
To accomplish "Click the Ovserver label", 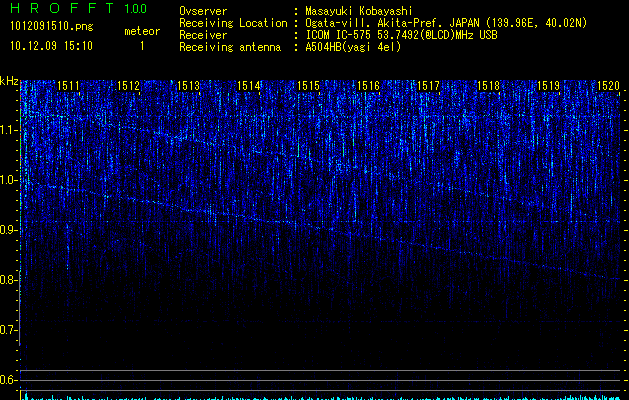I will coord(203,11).
